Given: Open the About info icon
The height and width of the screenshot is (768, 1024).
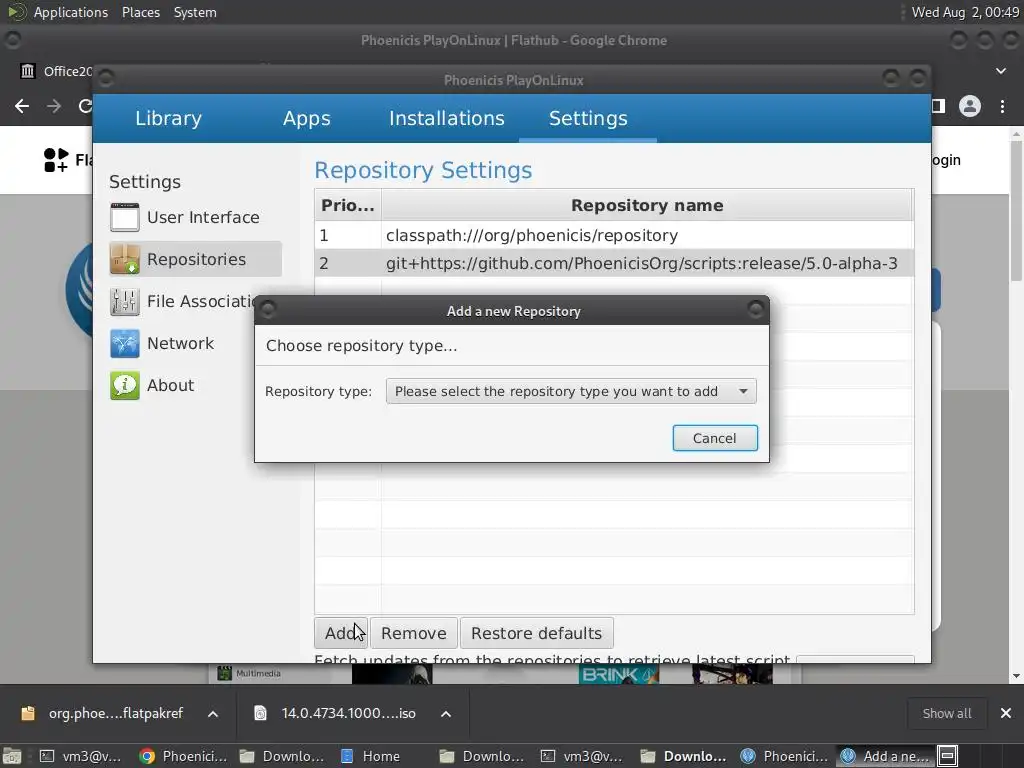Looking at the screenshot, I should click(124, 385).
